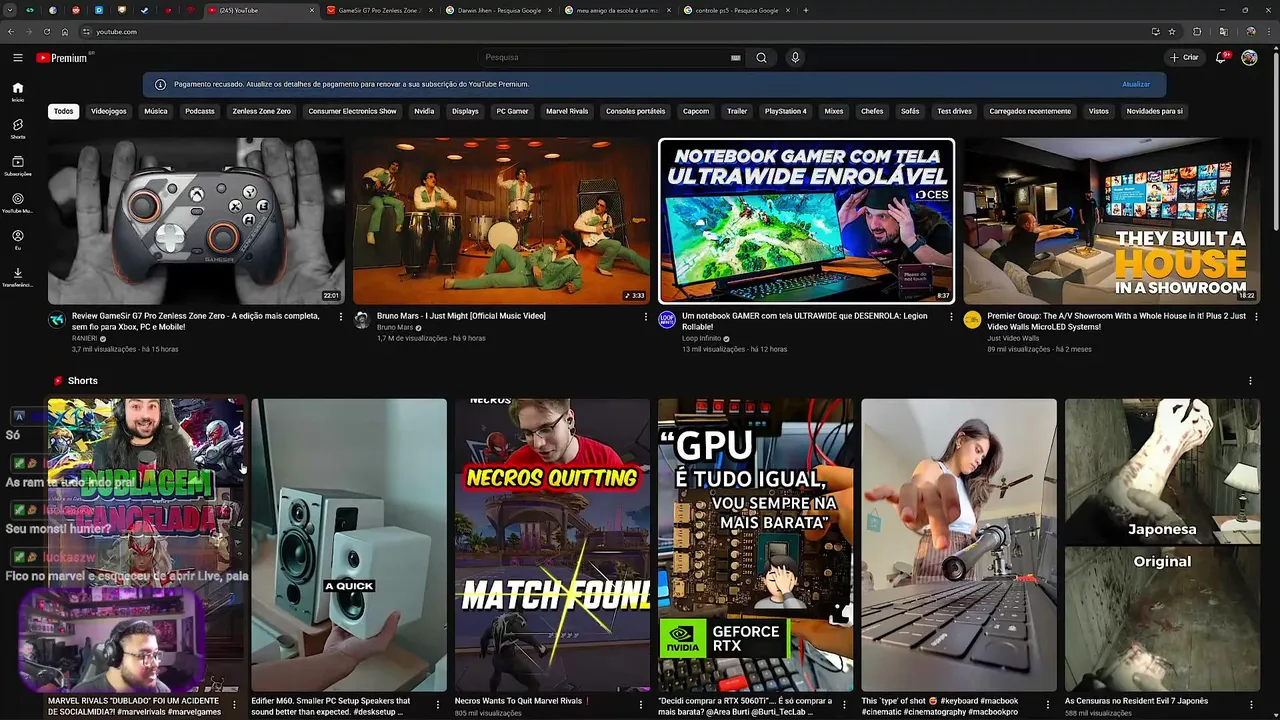Open the notifications bell
The width and height of the screenshot is (1280, 720).
(1221, 58)
